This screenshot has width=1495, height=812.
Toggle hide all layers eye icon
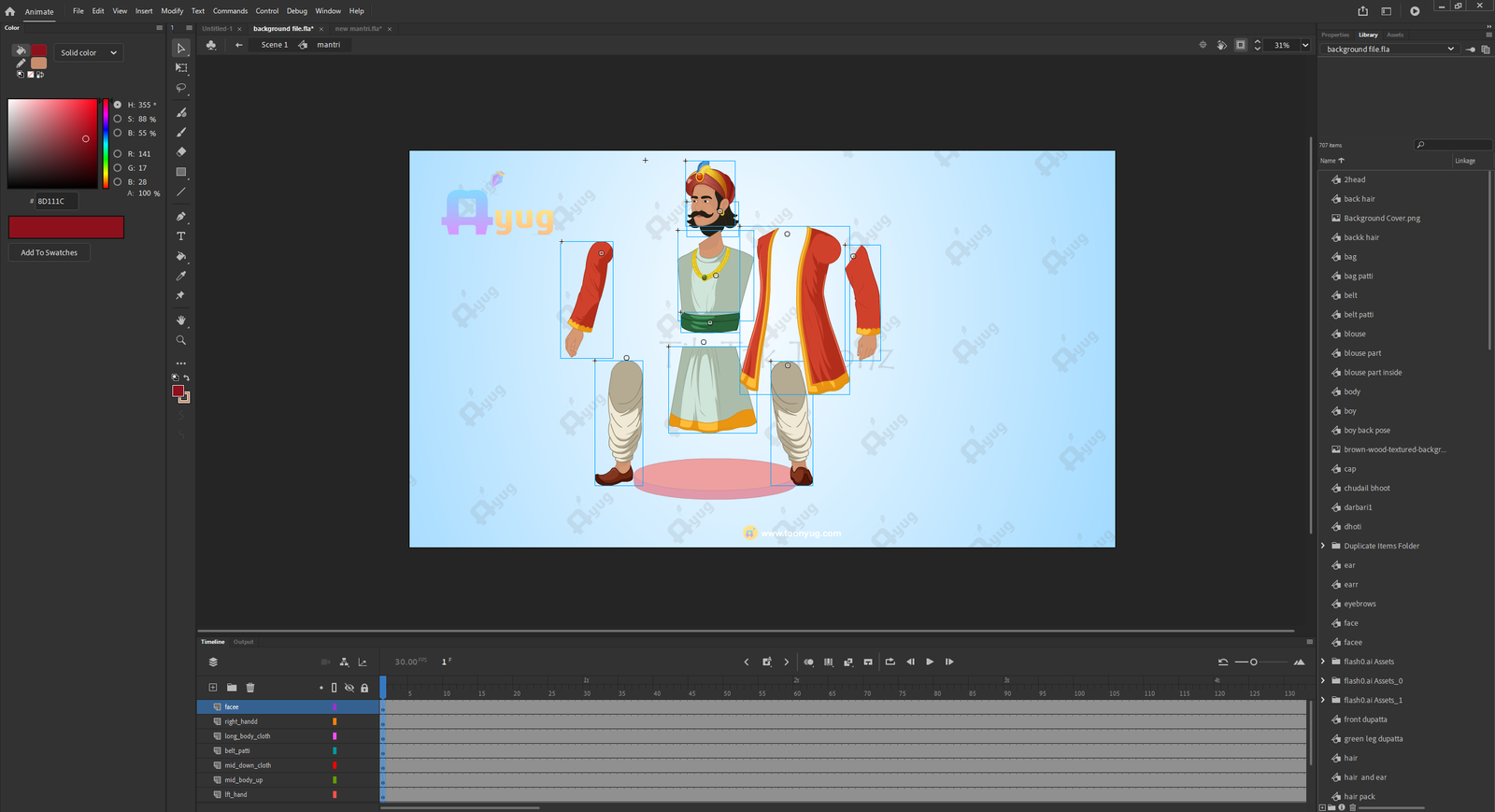click(x=349, y=688)
